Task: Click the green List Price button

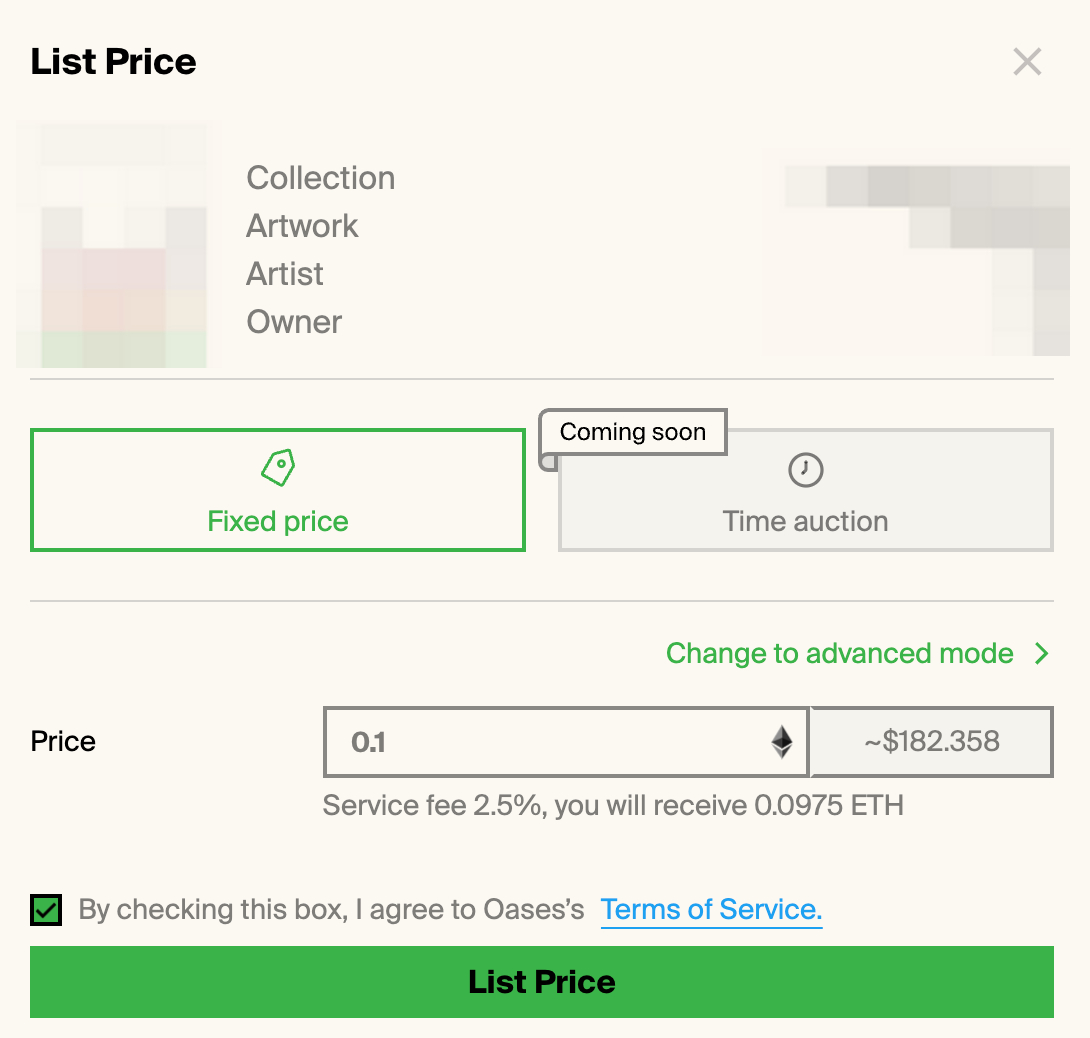Action: point(542,982)
